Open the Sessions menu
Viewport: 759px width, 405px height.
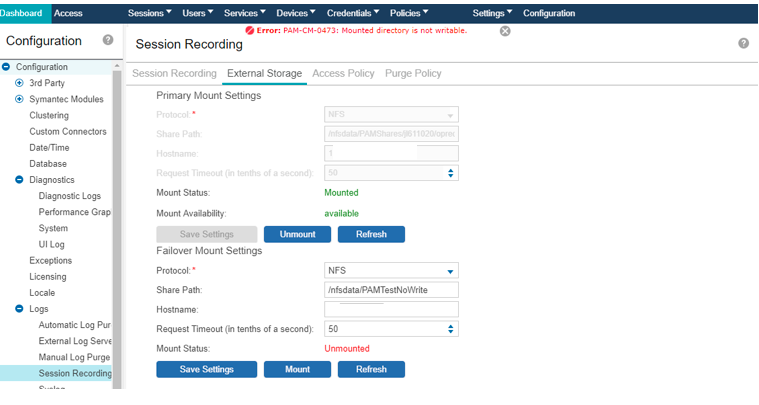pos(150,13)
